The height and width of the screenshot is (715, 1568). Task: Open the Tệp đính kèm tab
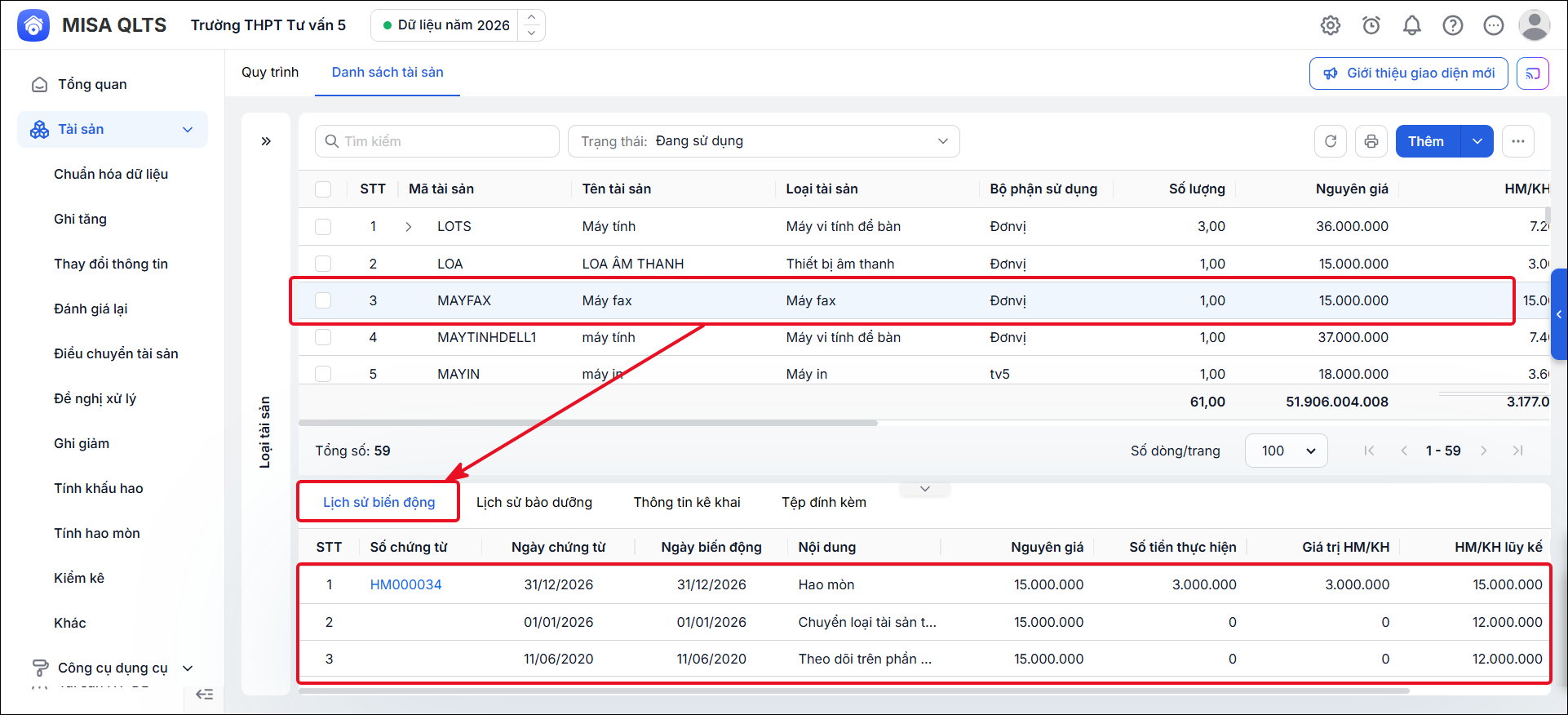(x=824, y=502)
